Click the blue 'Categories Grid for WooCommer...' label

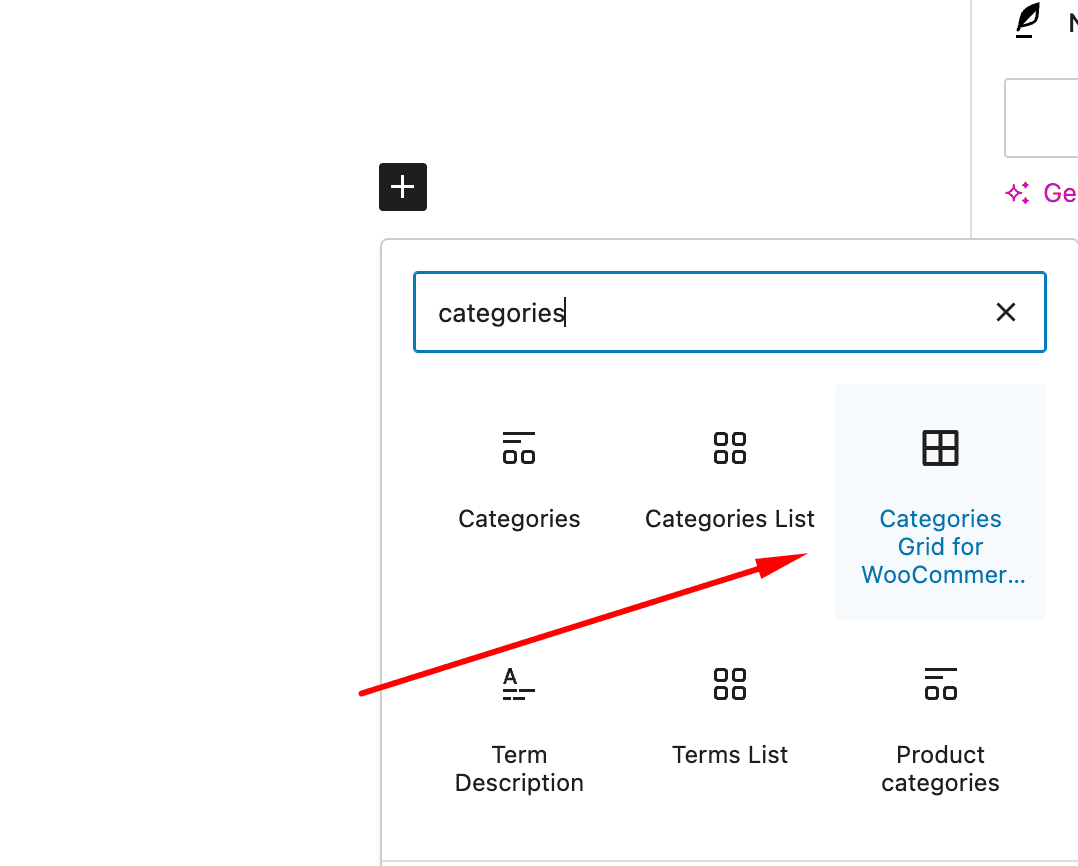pos(940,547)
